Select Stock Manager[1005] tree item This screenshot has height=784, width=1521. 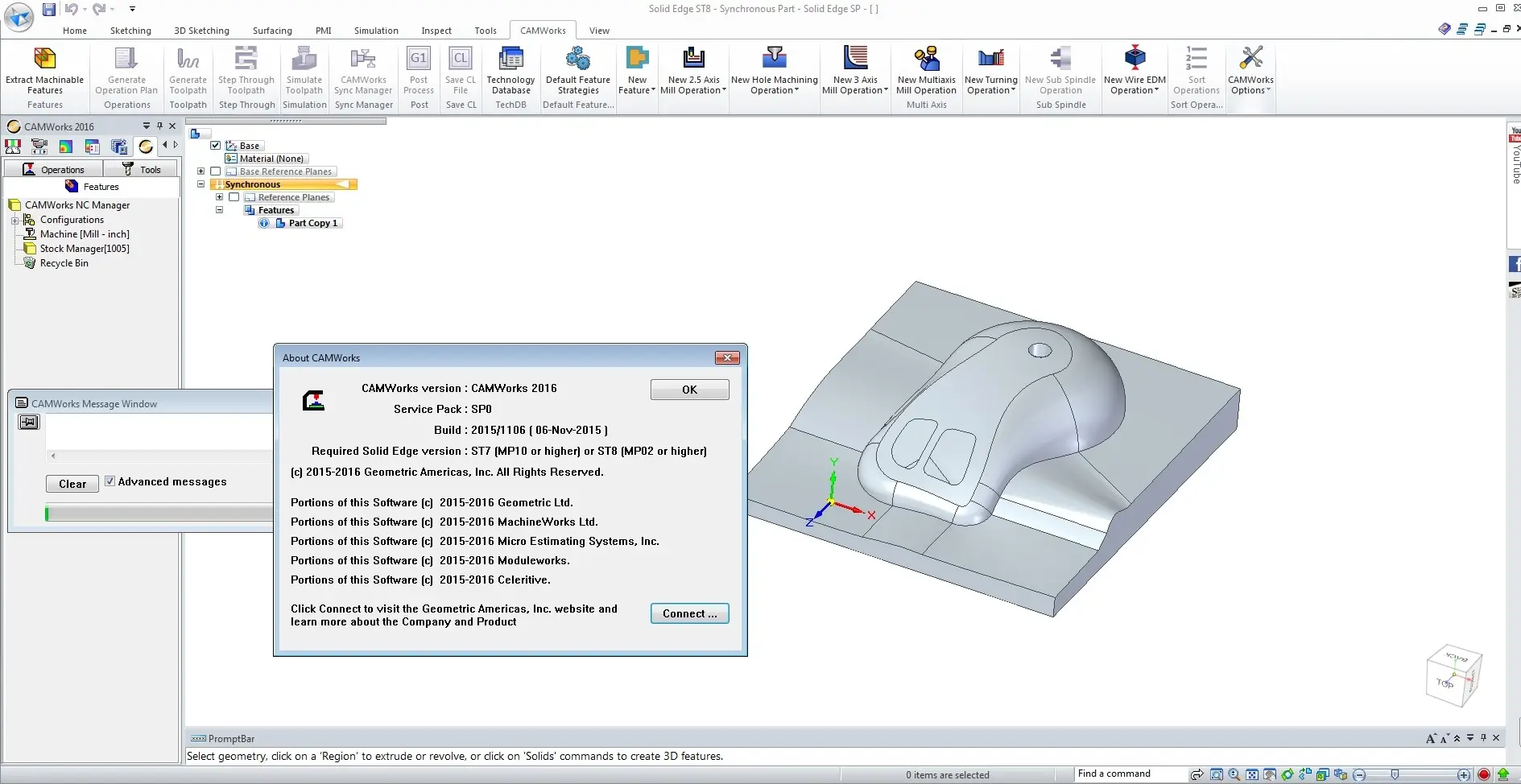pyautogui.click(x=85, y=249)
